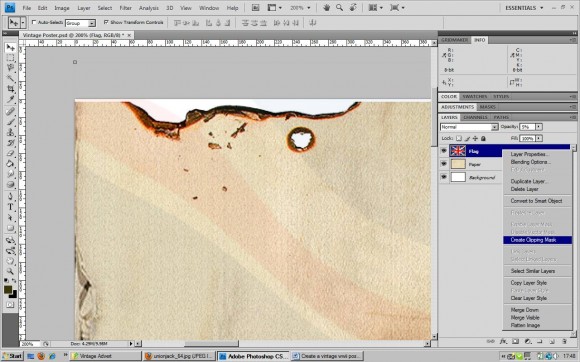580x362 pixels.
Task: Select the Magic Wand tool
Action: pyautogui.click(x=10, y=78)
